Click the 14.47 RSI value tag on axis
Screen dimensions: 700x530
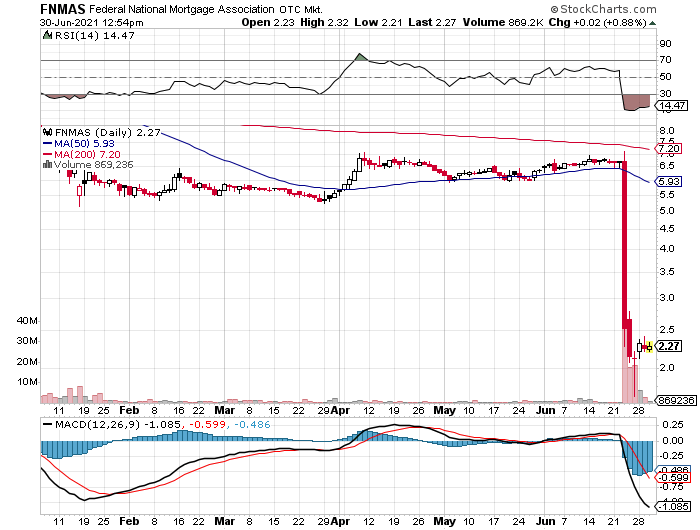coord(671,106)
